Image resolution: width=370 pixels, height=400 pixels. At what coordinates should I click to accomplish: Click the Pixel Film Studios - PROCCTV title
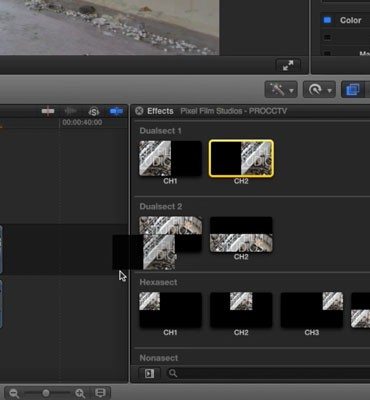click(234, 111)
